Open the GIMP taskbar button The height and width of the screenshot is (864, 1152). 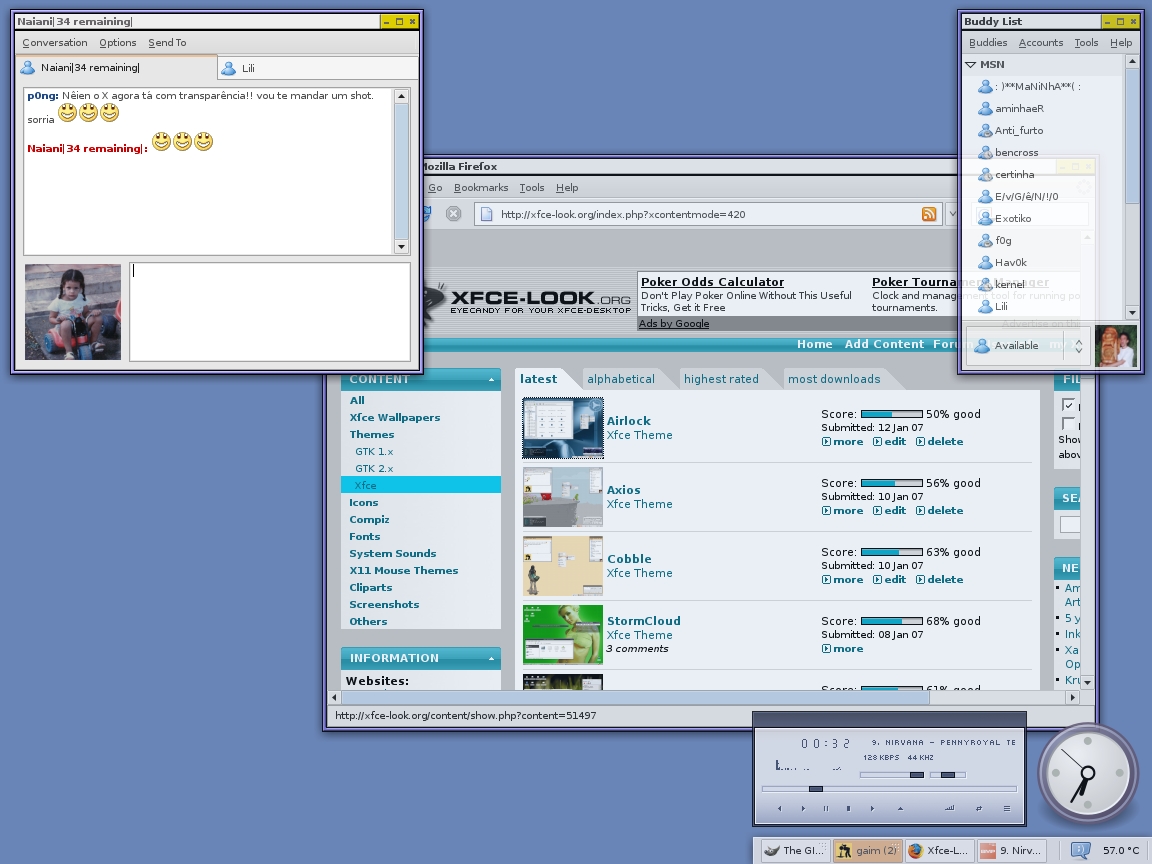coord(794,850)
